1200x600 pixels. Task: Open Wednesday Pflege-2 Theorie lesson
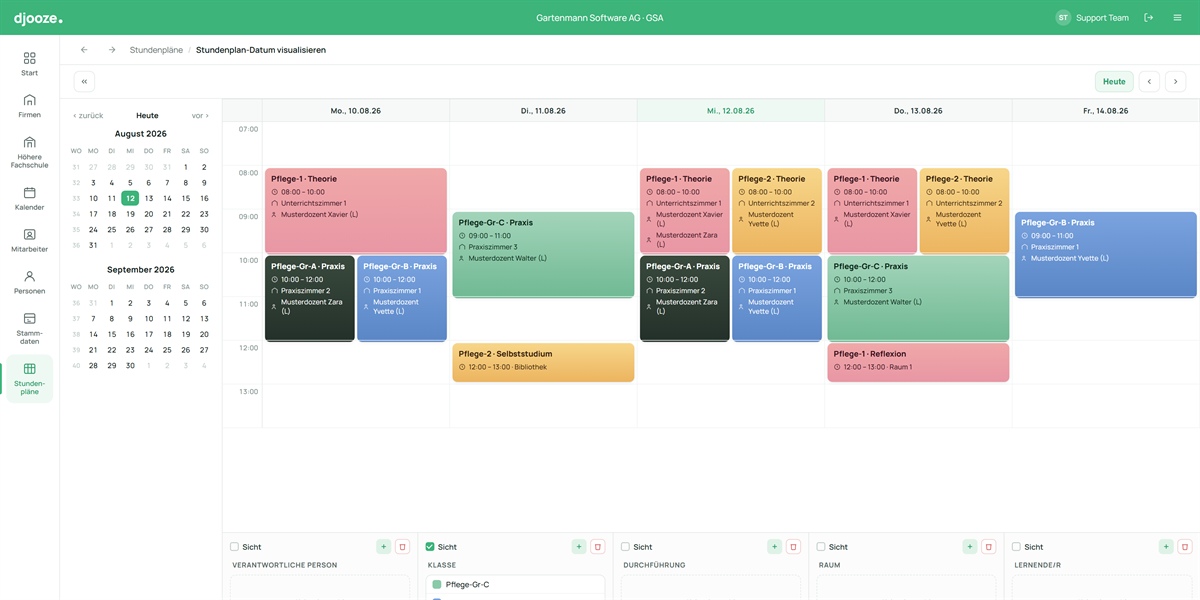(x=777, y=210)
